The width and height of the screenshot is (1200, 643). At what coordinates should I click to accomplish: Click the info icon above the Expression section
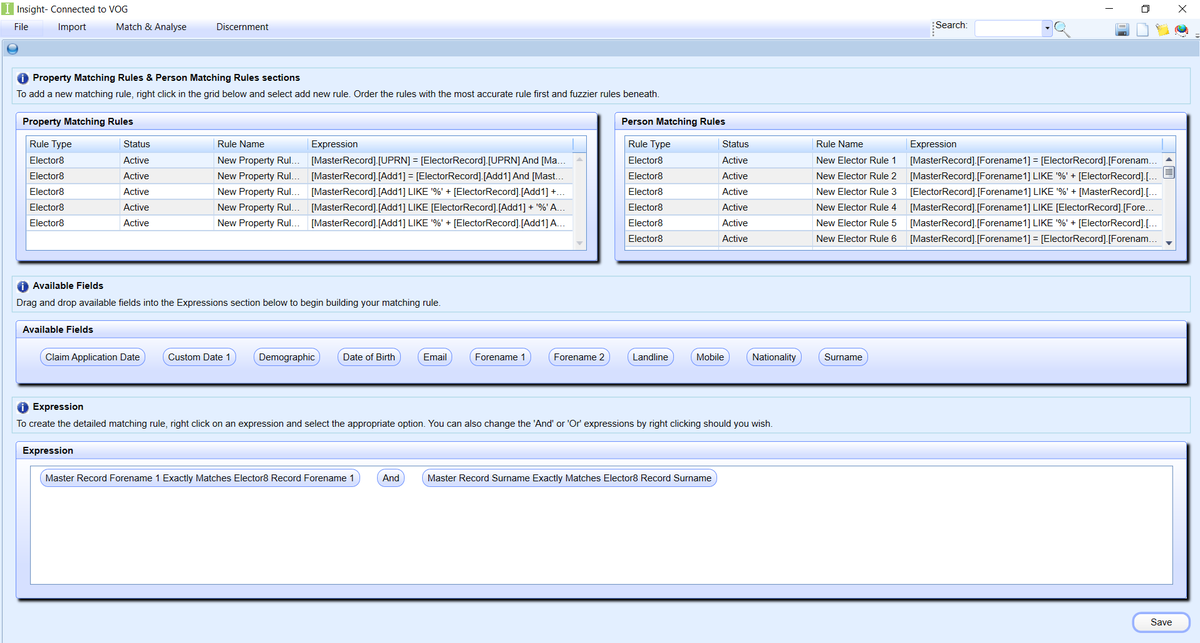(22, 406)
